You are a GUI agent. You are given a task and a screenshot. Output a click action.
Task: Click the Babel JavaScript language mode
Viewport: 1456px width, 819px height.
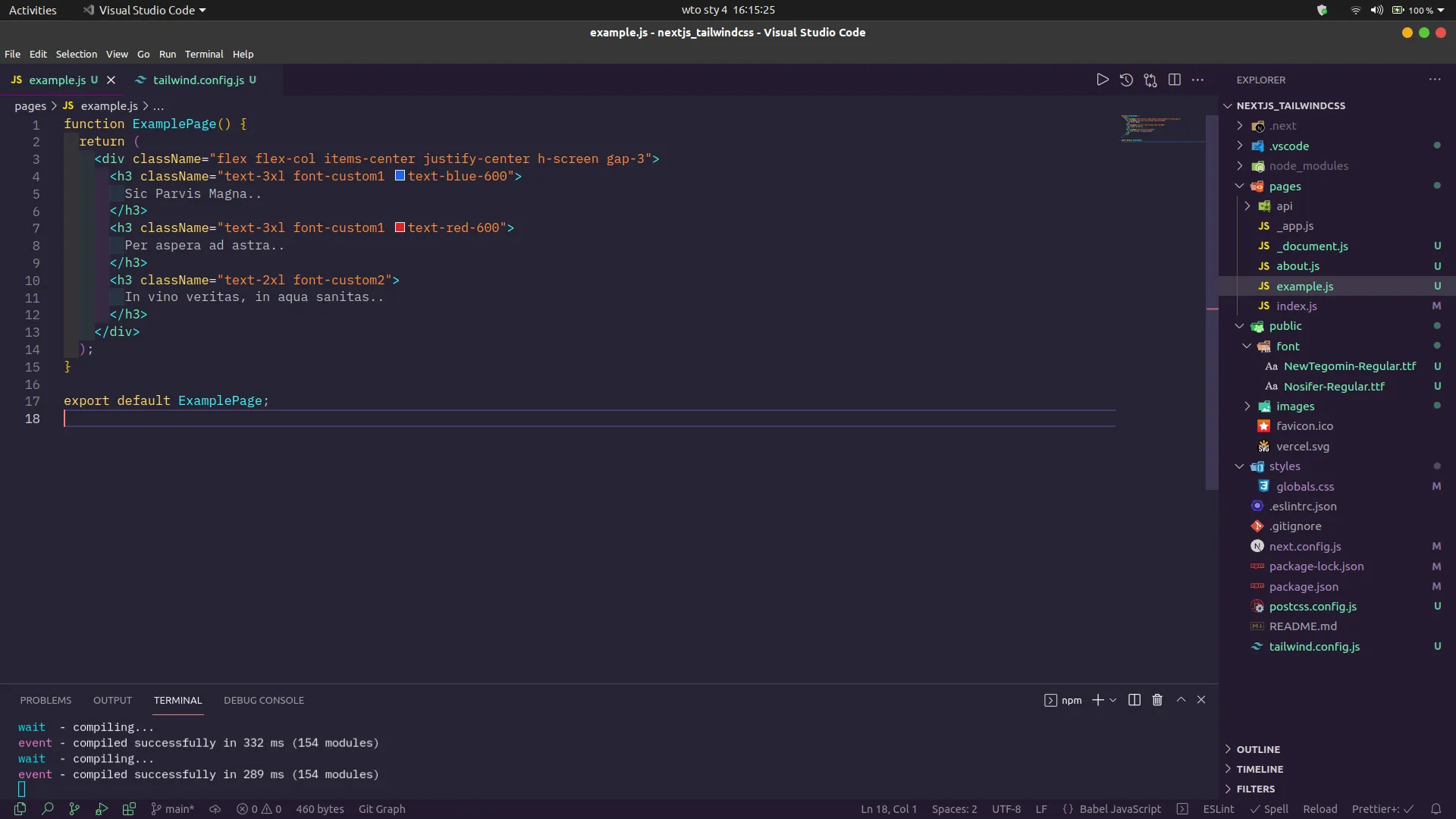point(1119,809)
